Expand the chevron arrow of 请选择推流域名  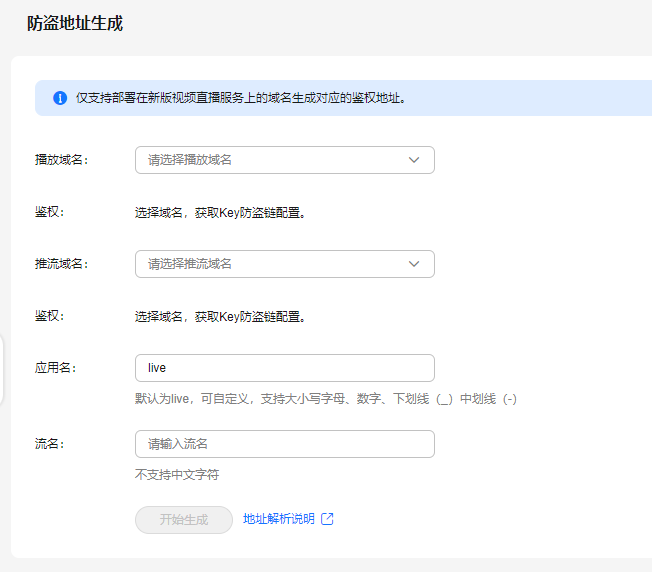click(414, 264)
